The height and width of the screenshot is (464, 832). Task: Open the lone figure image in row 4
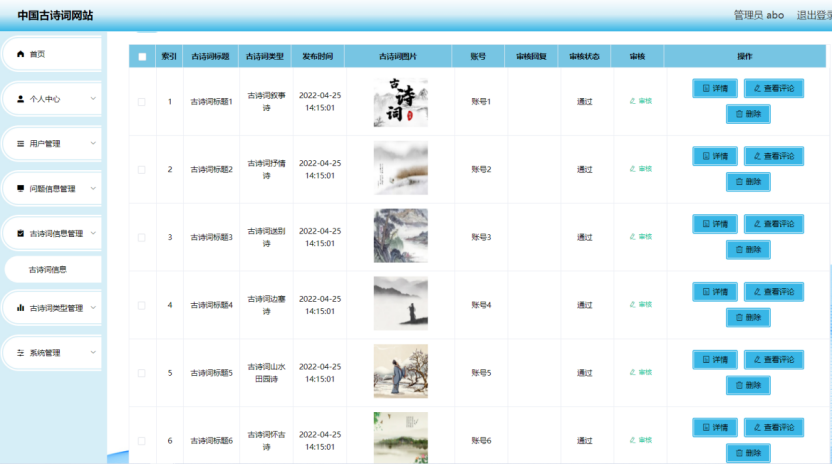point(401,303)
